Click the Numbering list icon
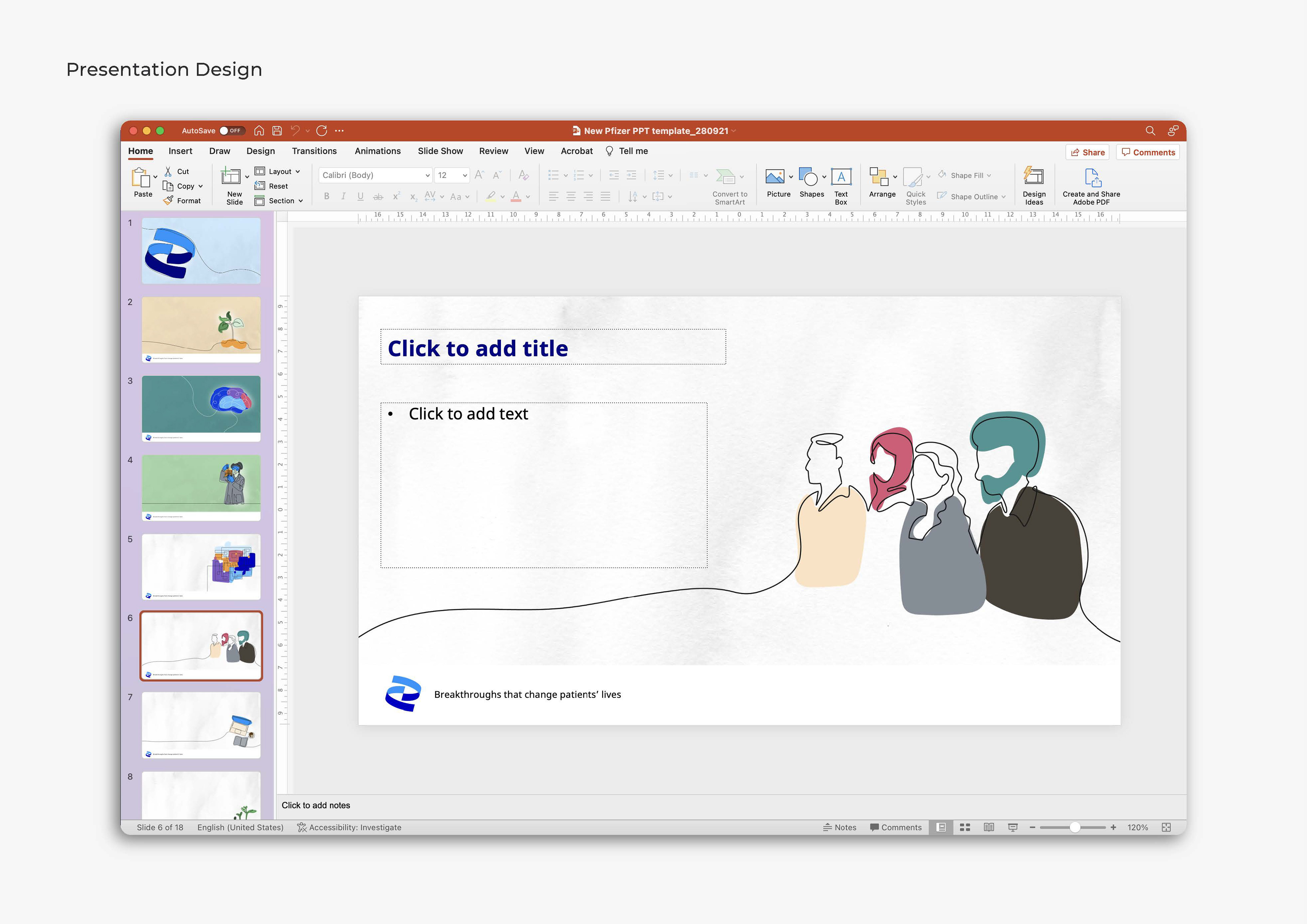Screen dimensions: 1307x924 pos(579,175)
